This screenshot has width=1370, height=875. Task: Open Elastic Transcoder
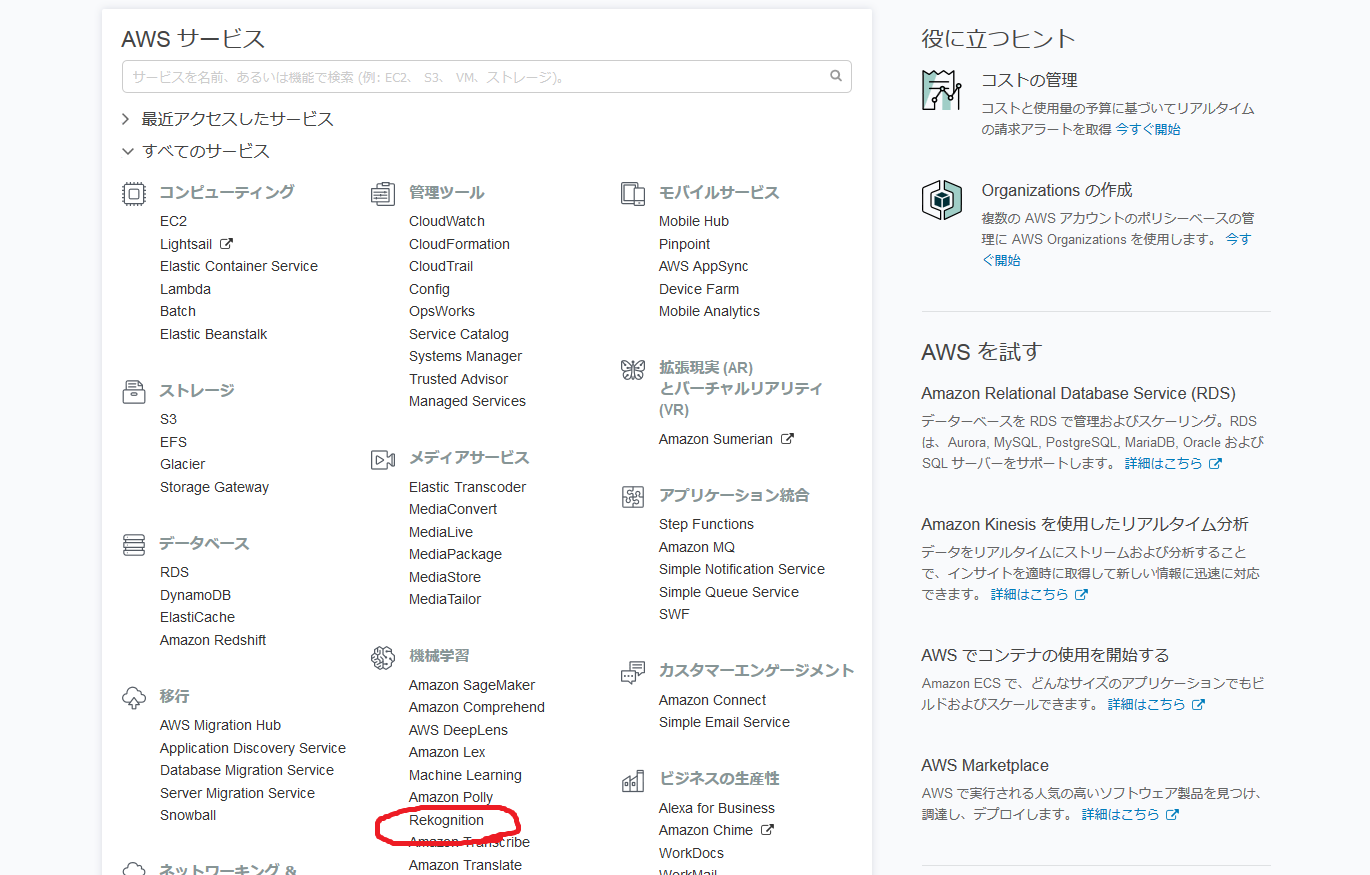pos(467,487)
